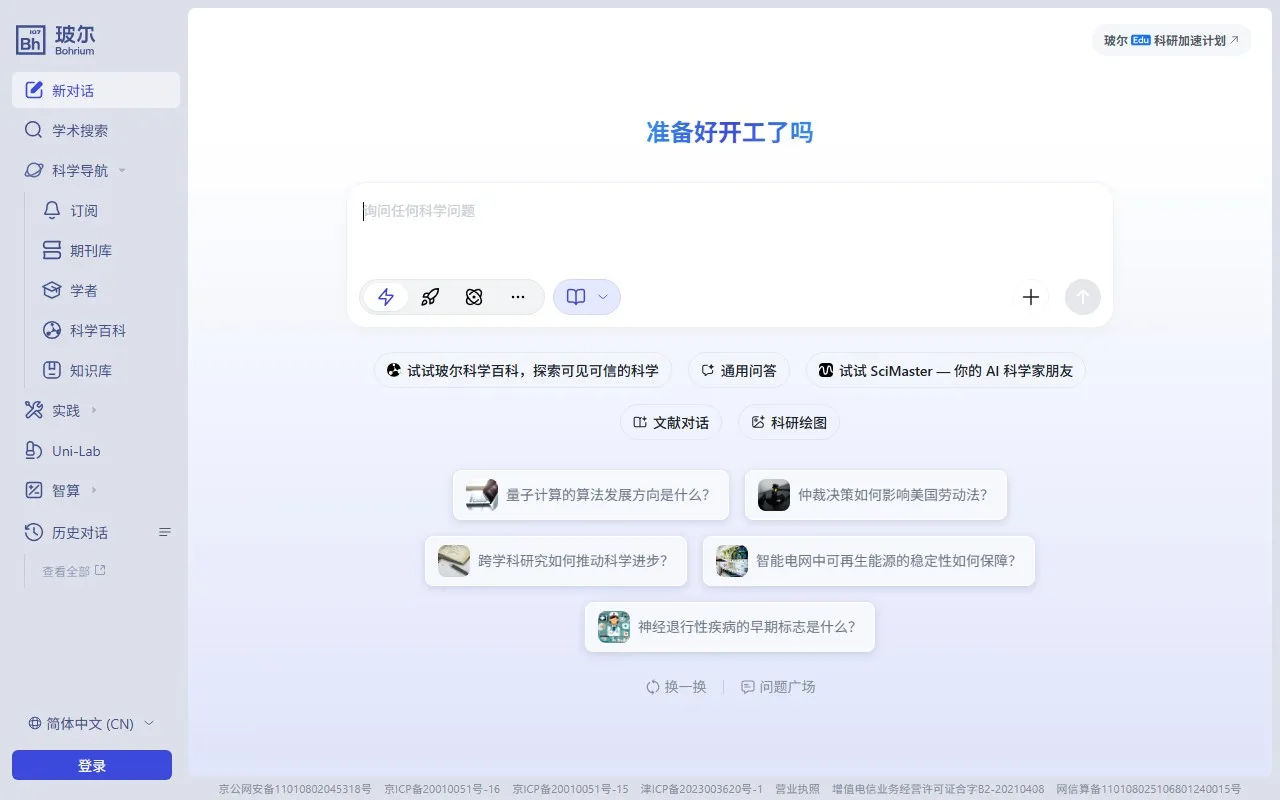
Task: Open more modes via the ellipsis icon
Action: pyautogui.click(x=518, y=297)
